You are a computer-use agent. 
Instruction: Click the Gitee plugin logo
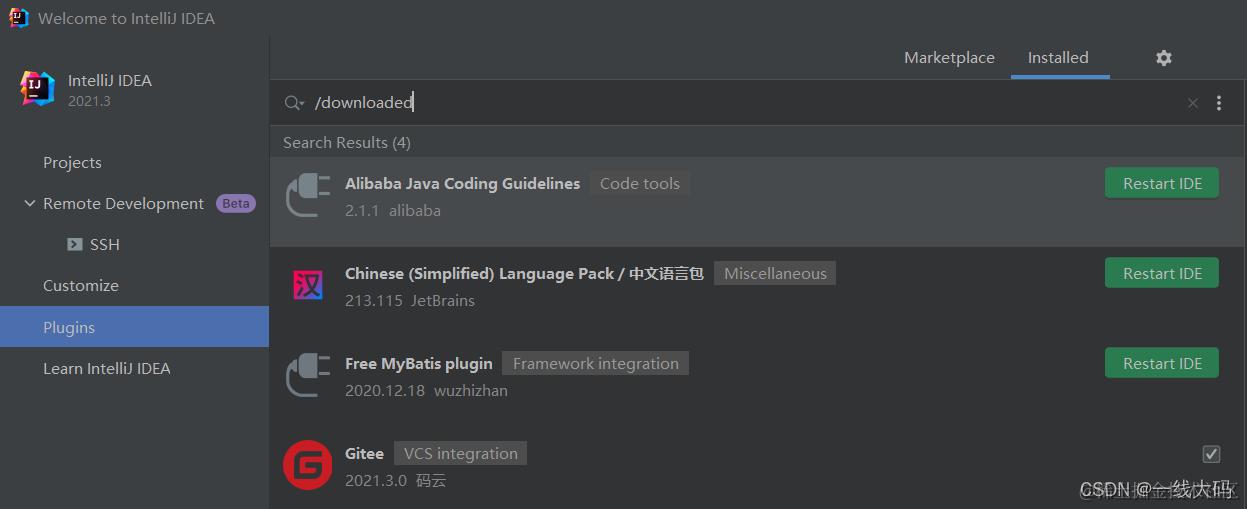(x=307, y=465)
